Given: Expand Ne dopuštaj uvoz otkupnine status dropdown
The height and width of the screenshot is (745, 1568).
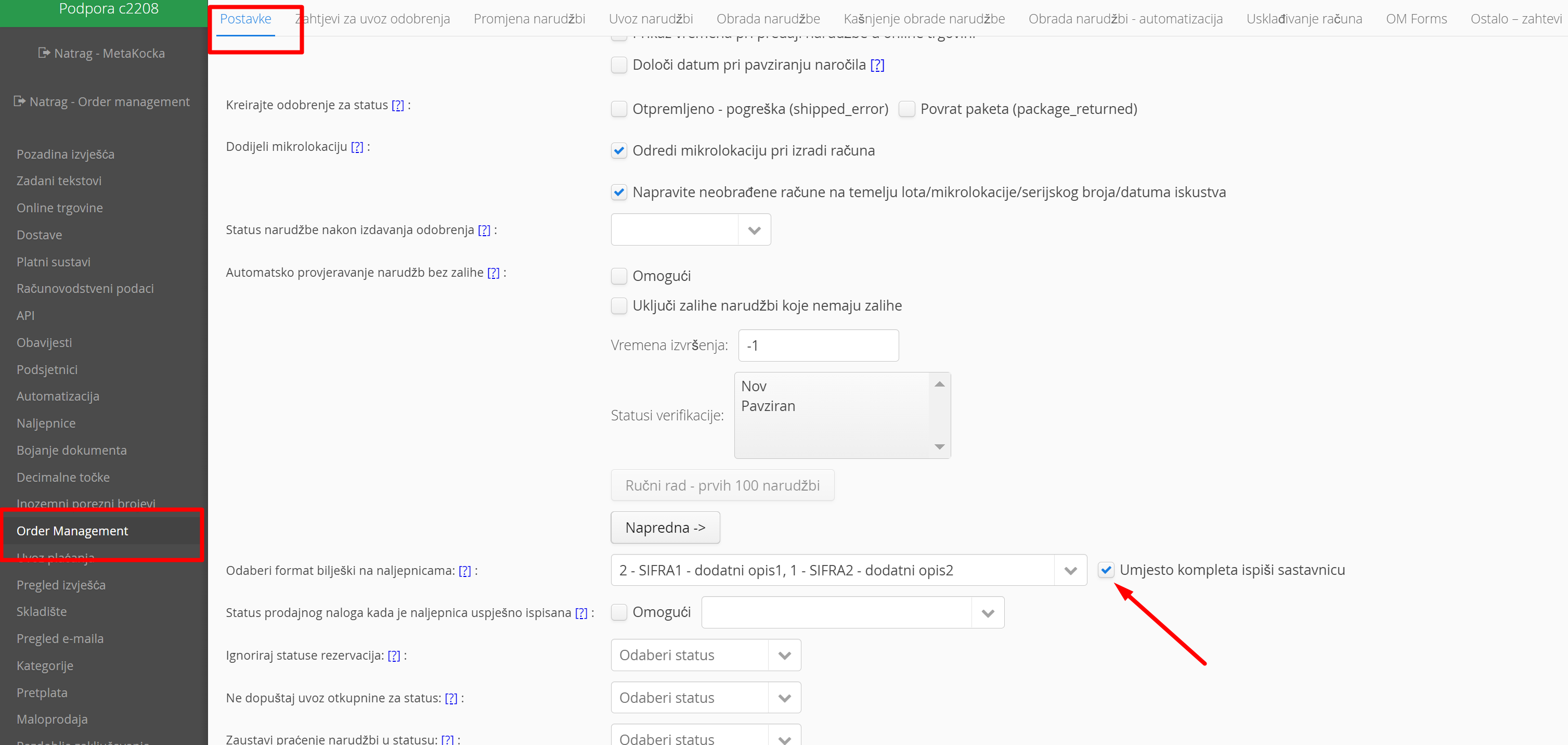Looking at the screenshot, I should point(784,698).
